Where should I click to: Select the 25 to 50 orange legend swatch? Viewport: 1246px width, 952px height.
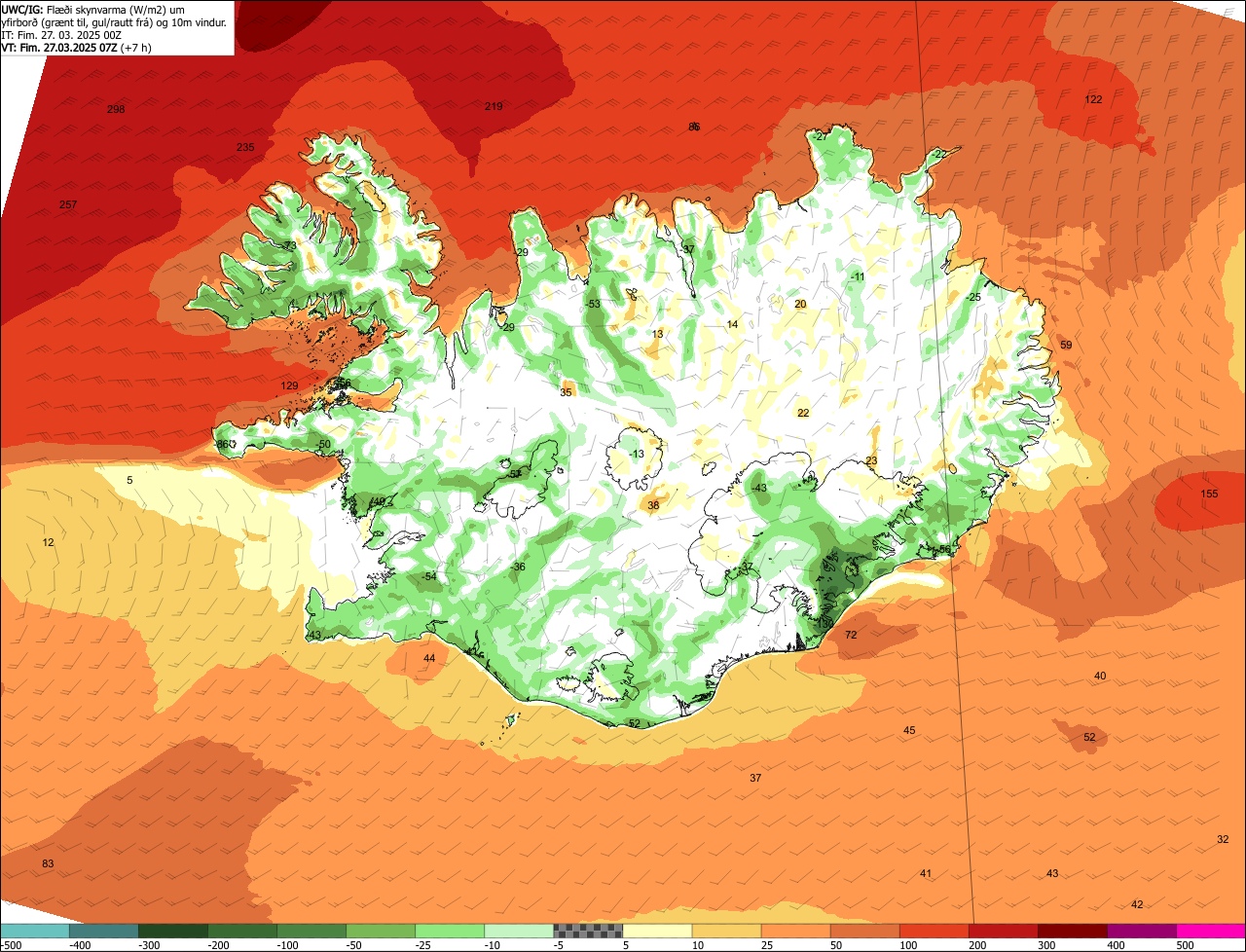[796, 931]
